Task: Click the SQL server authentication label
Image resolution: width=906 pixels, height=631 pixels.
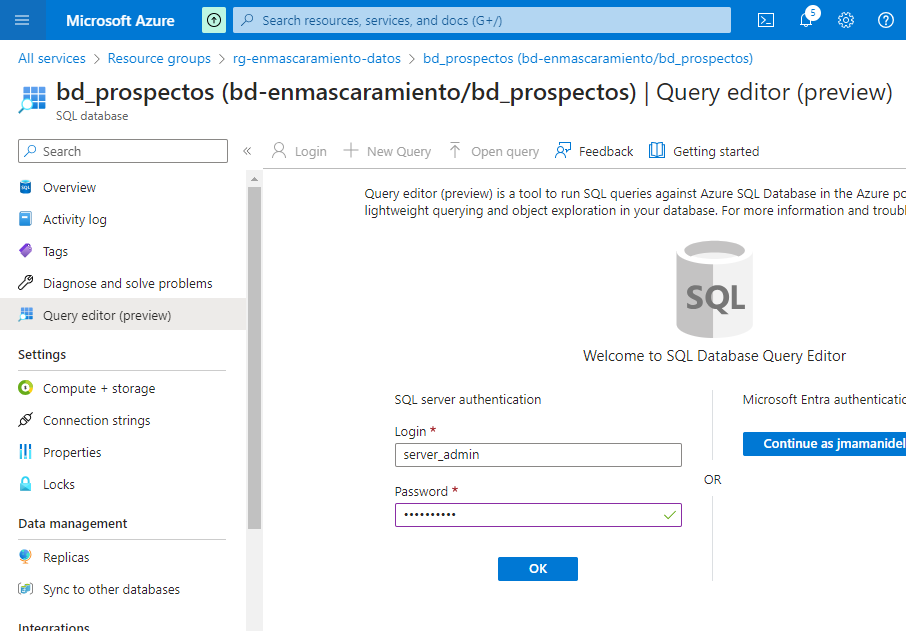Action: (468, 399)
